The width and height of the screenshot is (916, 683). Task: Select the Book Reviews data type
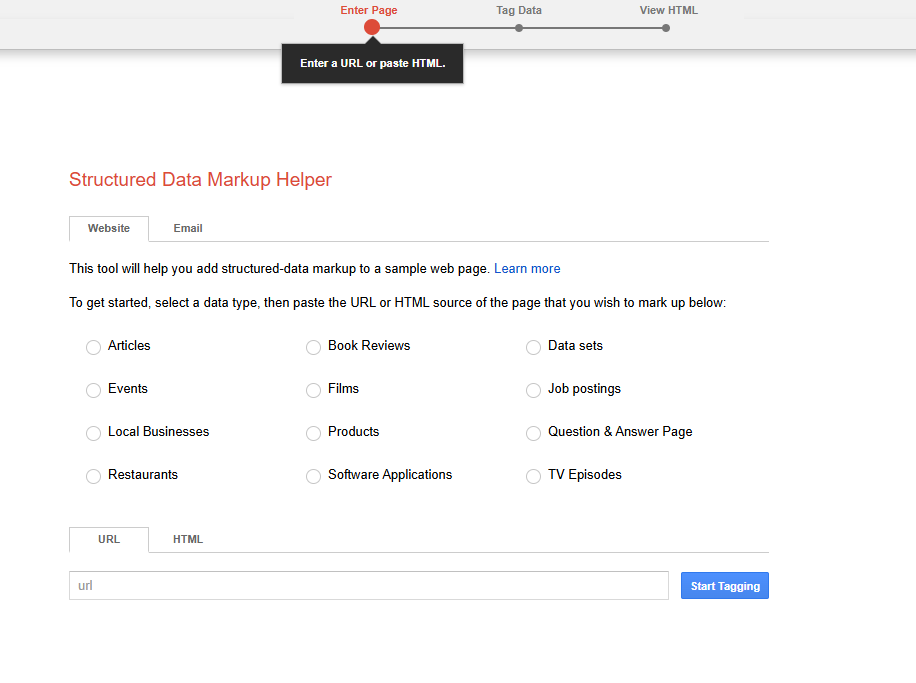click(x=314, y=347)
